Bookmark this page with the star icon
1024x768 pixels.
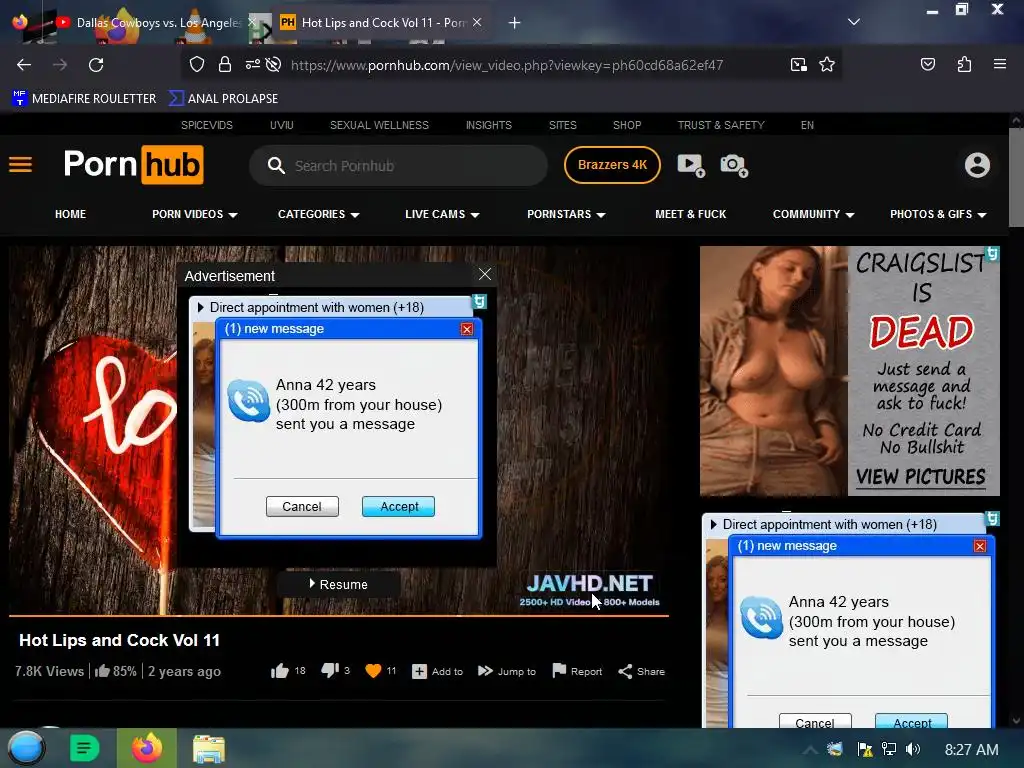tap(827, 65)
